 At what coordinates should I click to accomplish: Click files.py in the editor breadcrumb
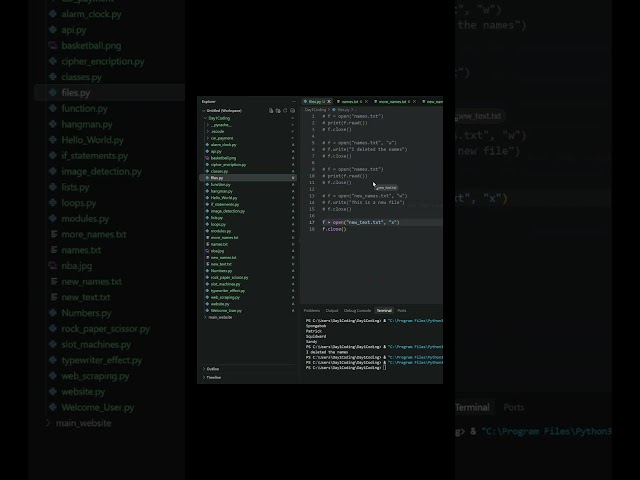click(x=343, y=110)
